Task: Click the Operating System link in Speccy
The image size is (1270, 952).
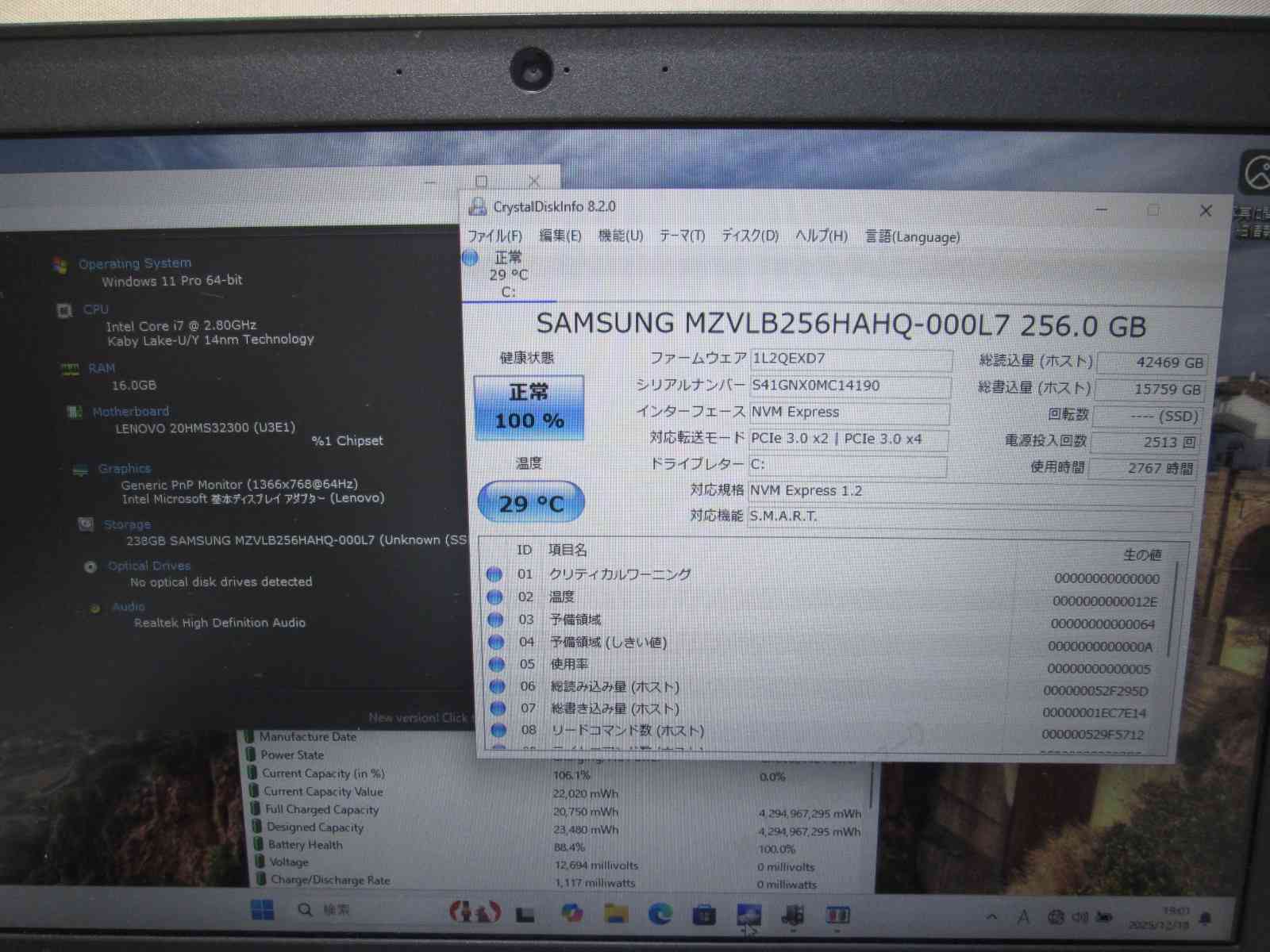Action: click(134, 263)
